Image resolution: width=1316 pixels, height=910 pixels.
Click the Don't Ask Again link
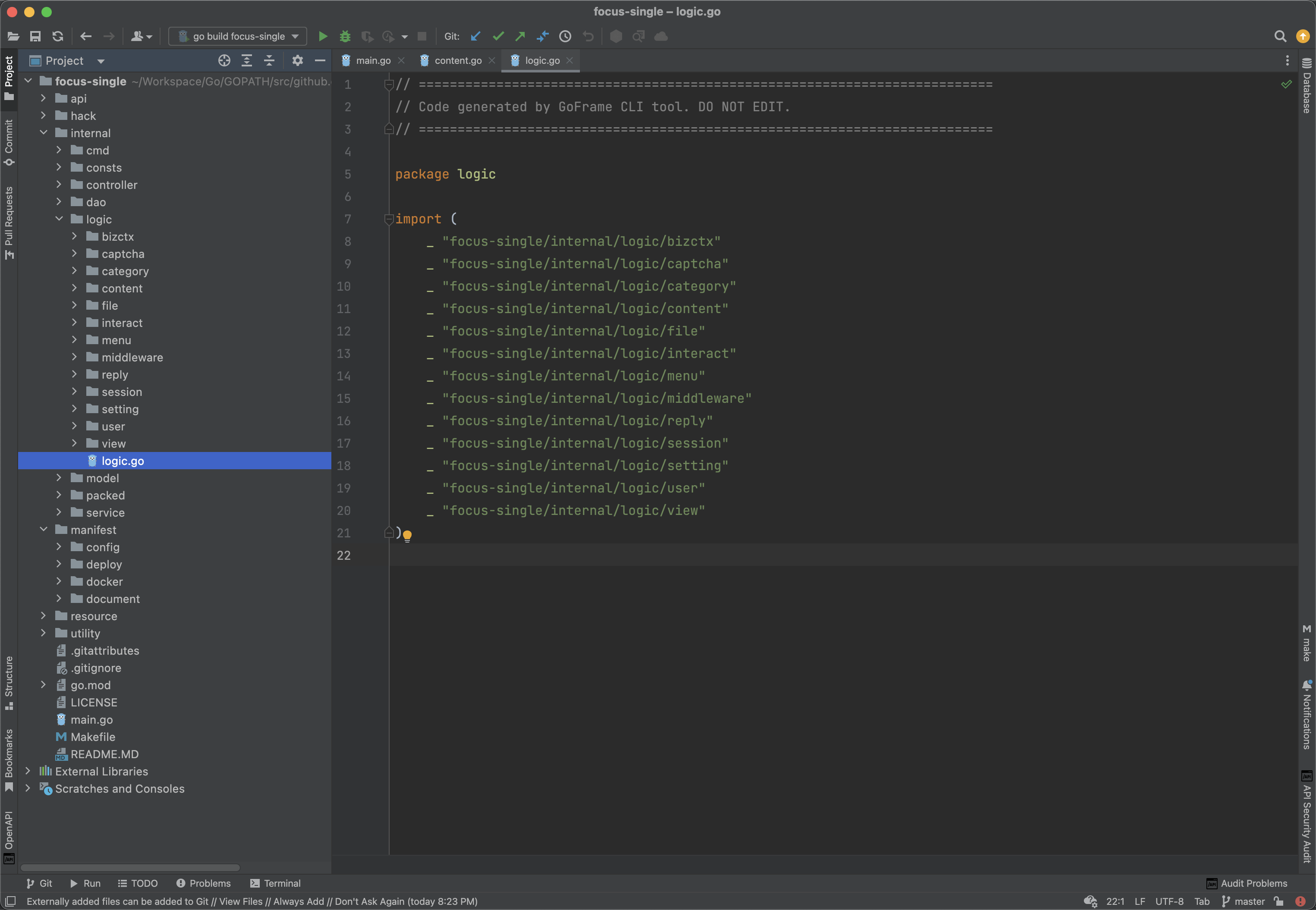371,901
